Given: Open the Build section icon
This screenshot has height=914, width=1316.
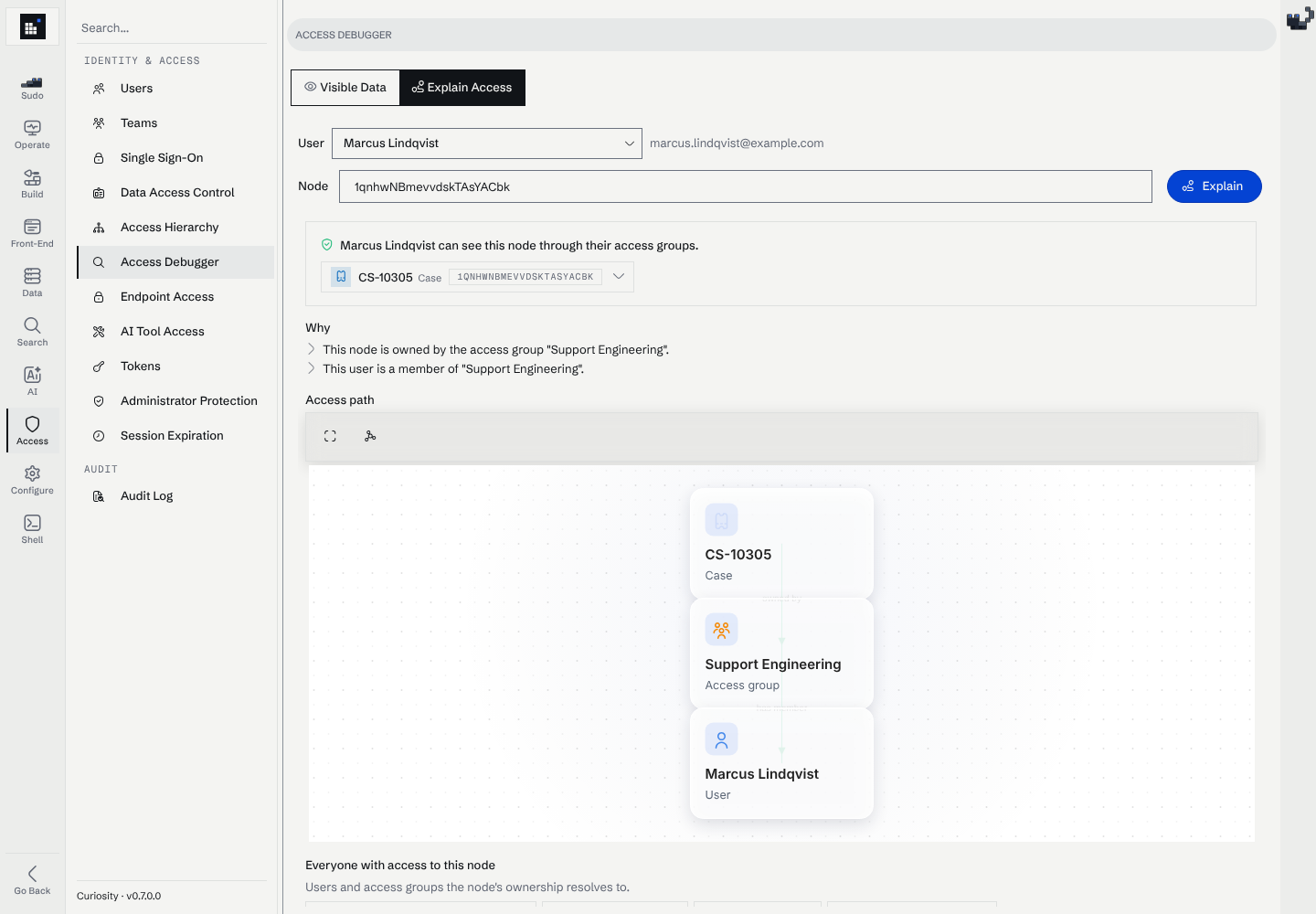Looking at the screenshot, I should (x=32, y=185).
